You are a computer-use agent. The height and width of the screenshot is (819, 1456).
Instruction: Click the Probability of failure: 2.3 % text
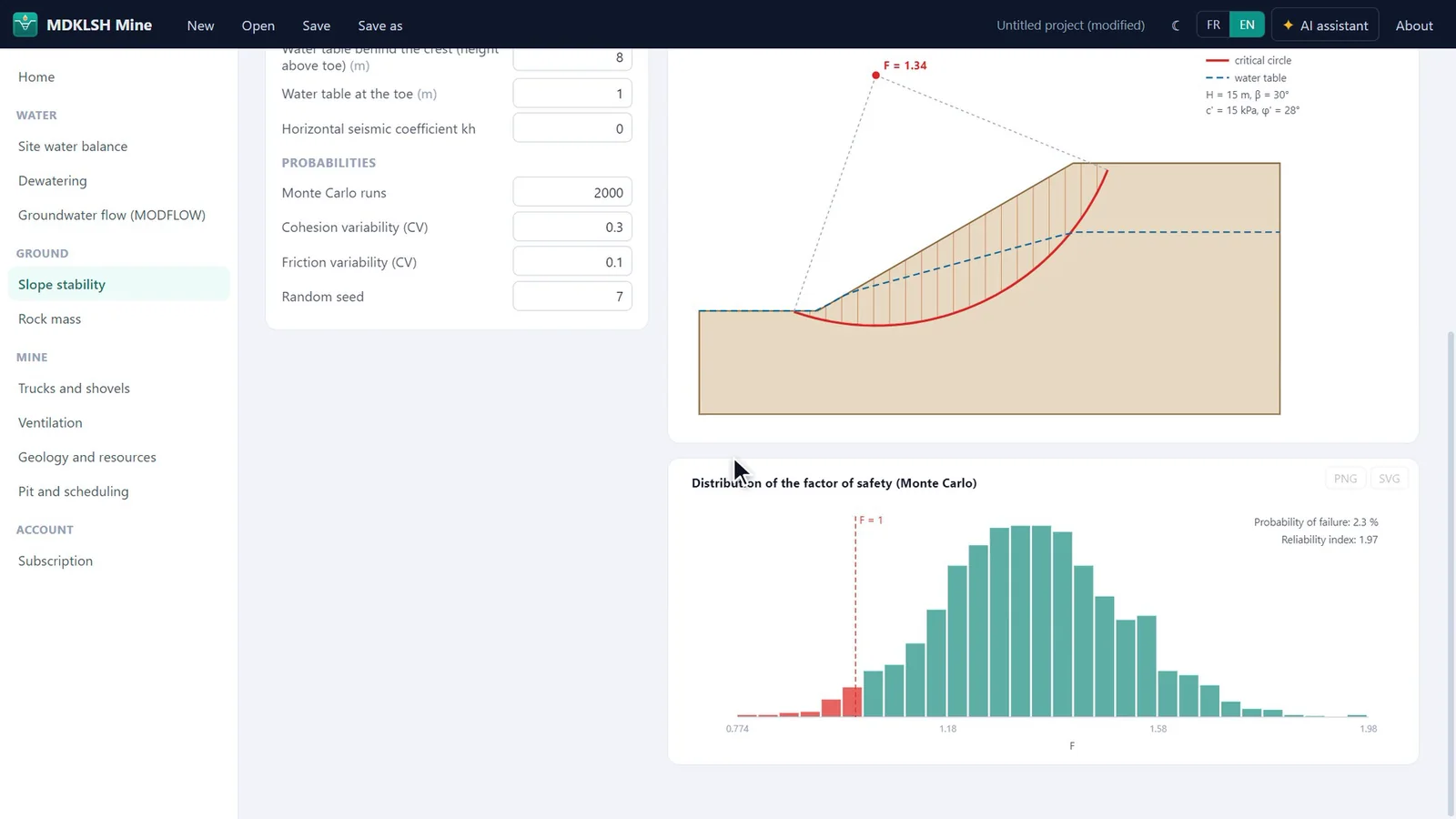pos(1316,522)
